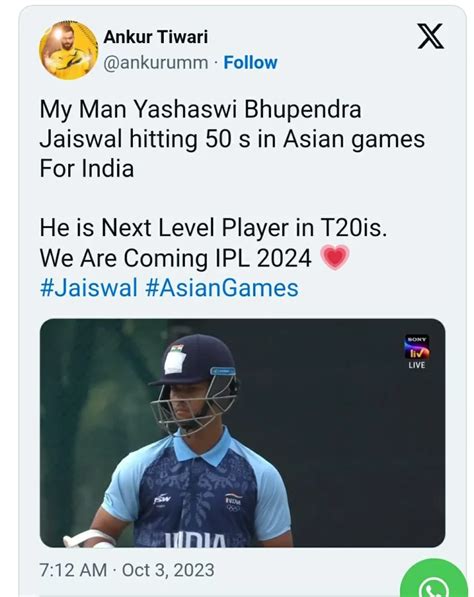Viewport: 474px width, 597px height.
Task: Open Ankur Tiwari's profile avatar
Action: pyautogui.click(x=69, y=50)
